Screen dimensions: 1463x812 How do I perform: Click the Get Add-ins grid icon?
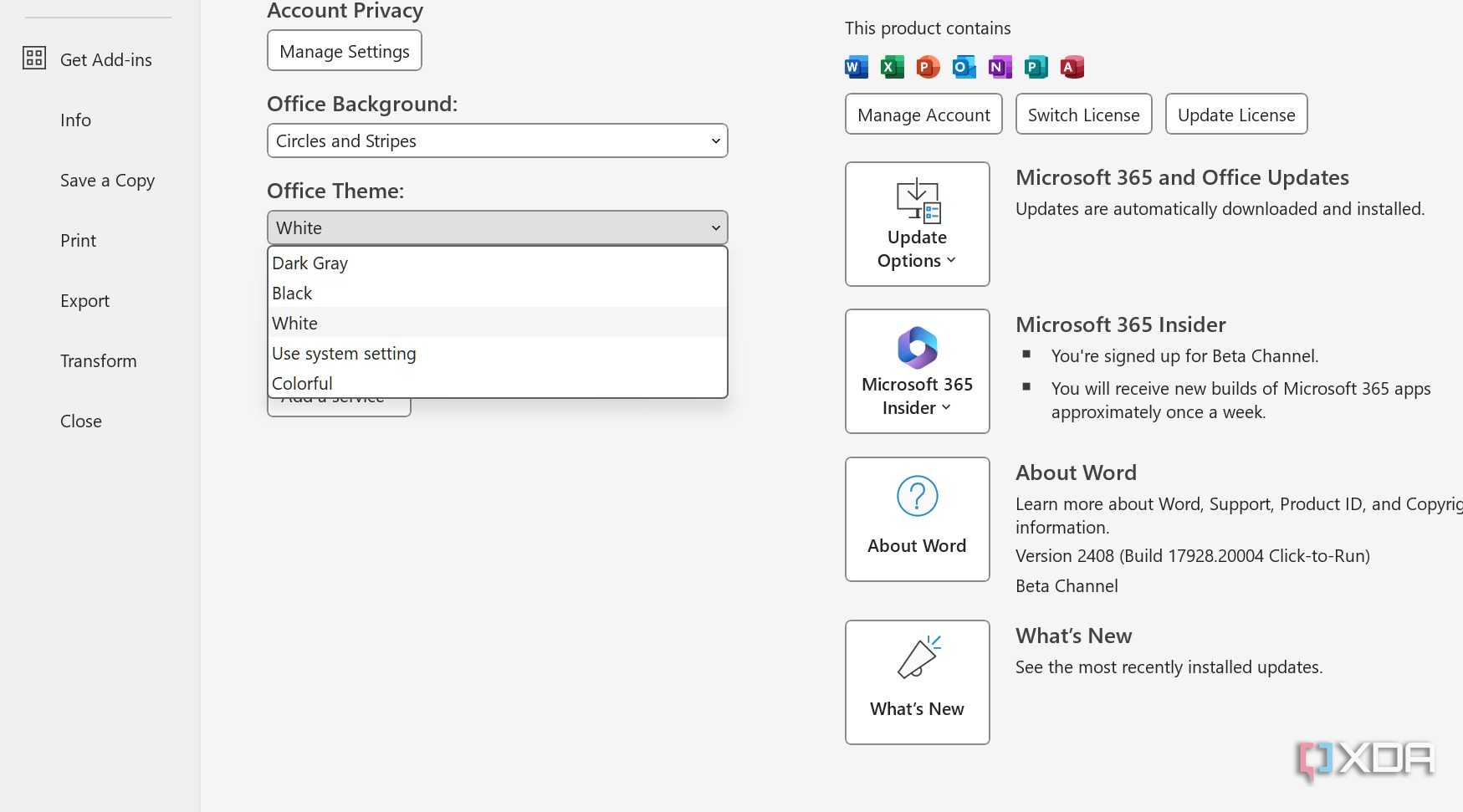click(x=34, y=58)
